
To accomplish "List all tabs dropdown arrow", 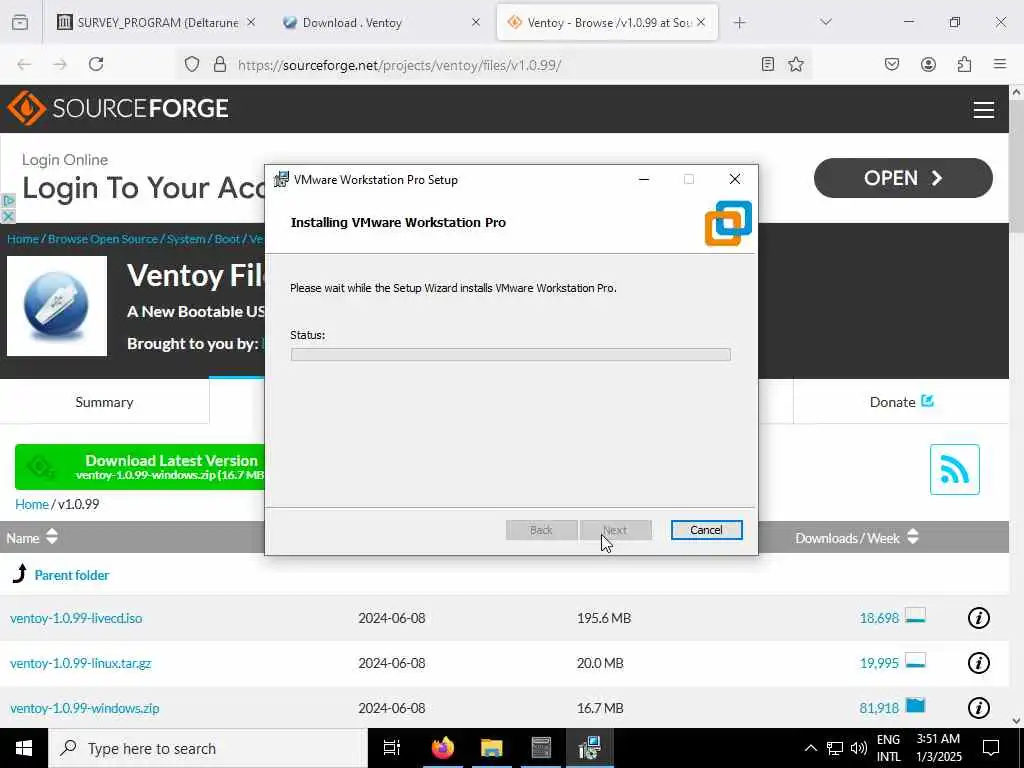I will pos(826,22).
